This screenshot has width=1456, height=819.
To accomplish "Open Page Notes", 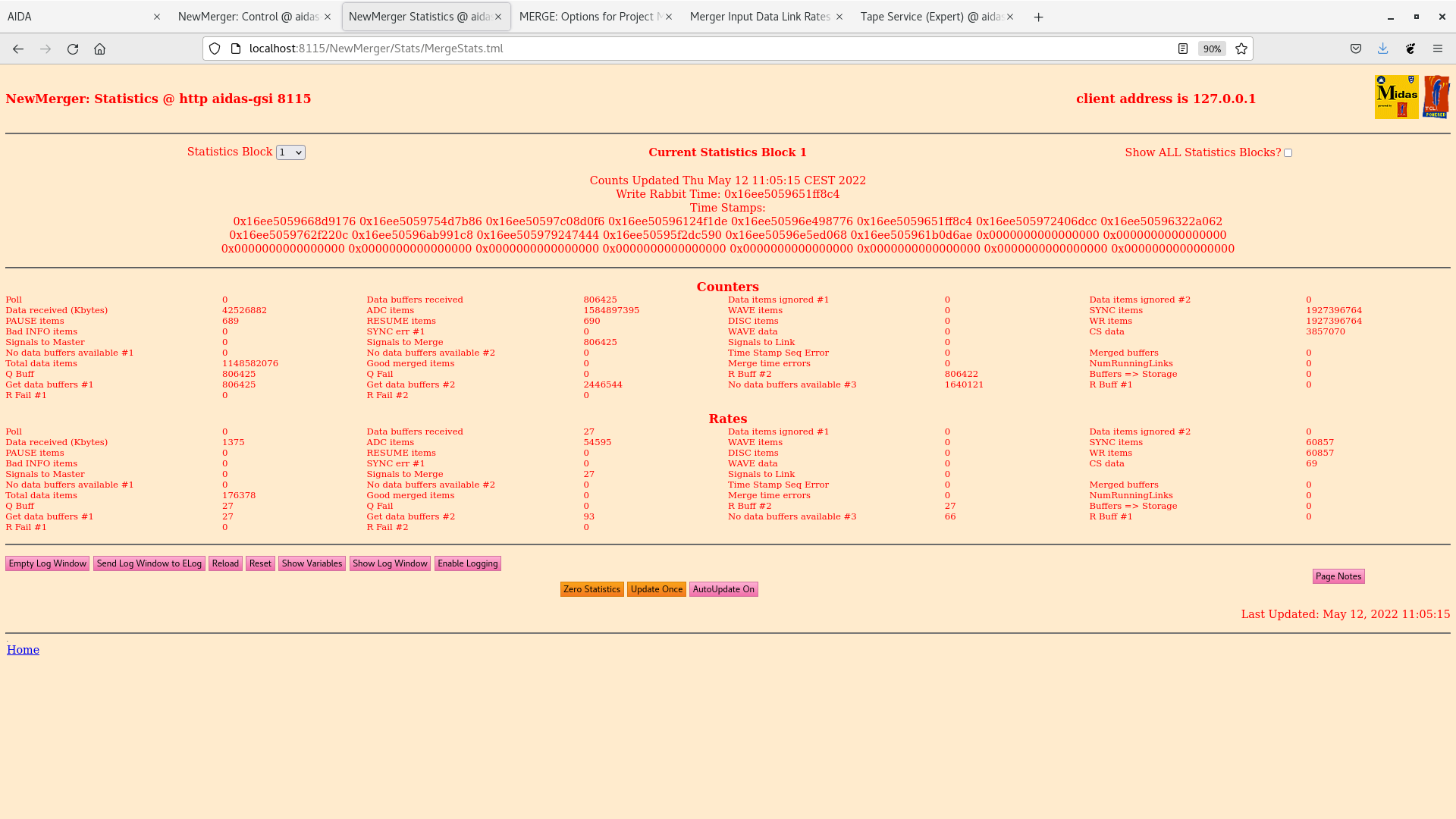I will (1338, 576).
